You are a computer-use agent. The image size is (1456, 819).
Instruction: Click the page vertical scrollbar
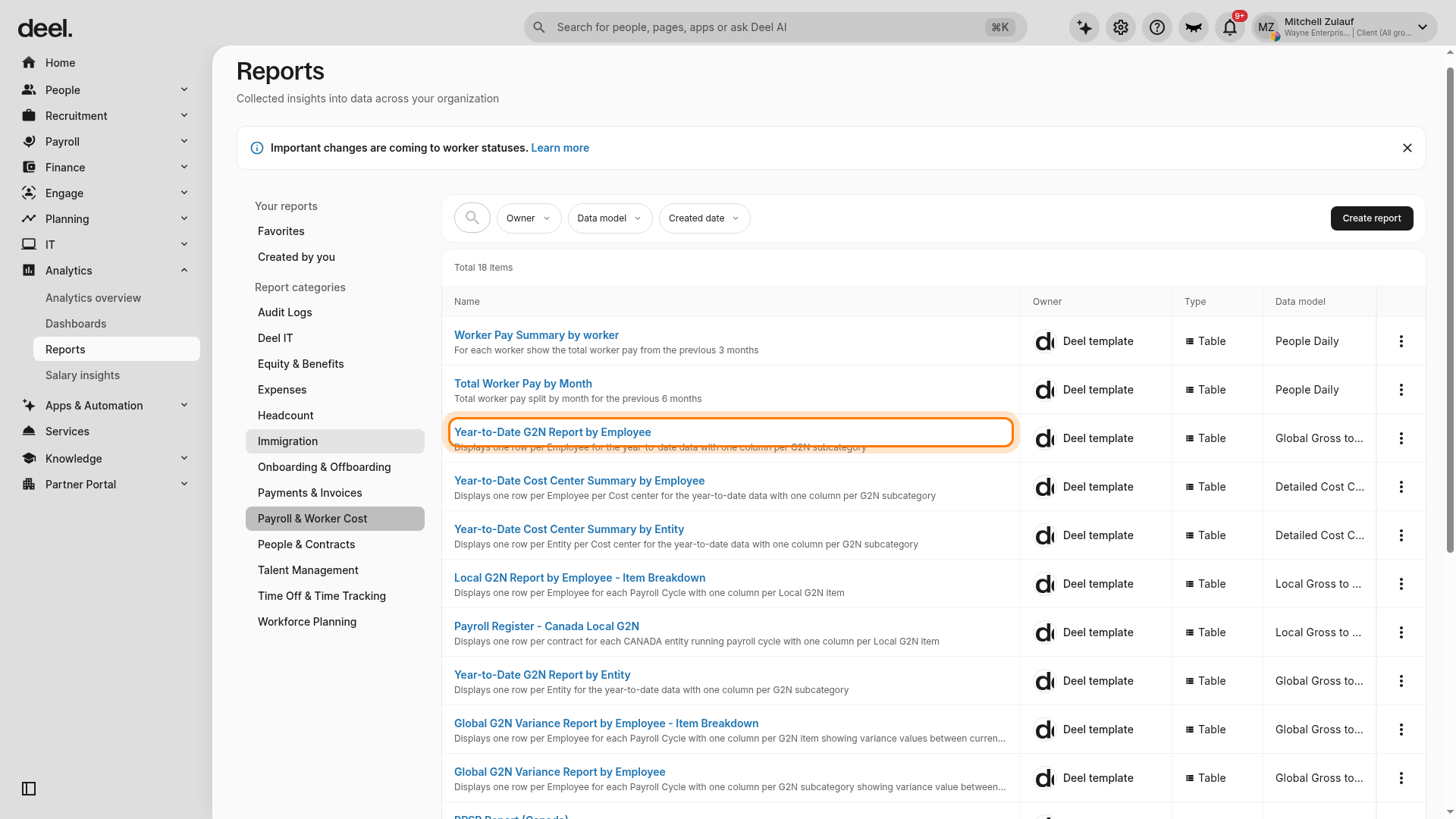pos(1450,311)
